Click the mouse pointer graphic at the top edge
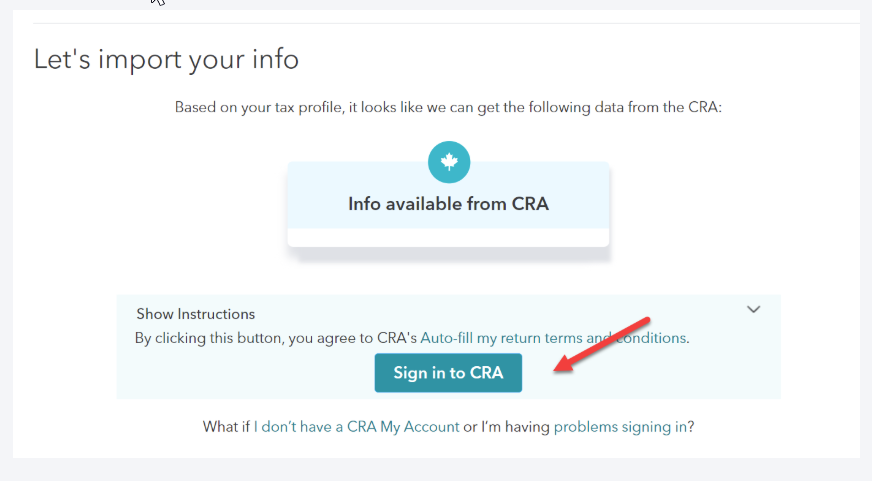 (x=158, y=3)
